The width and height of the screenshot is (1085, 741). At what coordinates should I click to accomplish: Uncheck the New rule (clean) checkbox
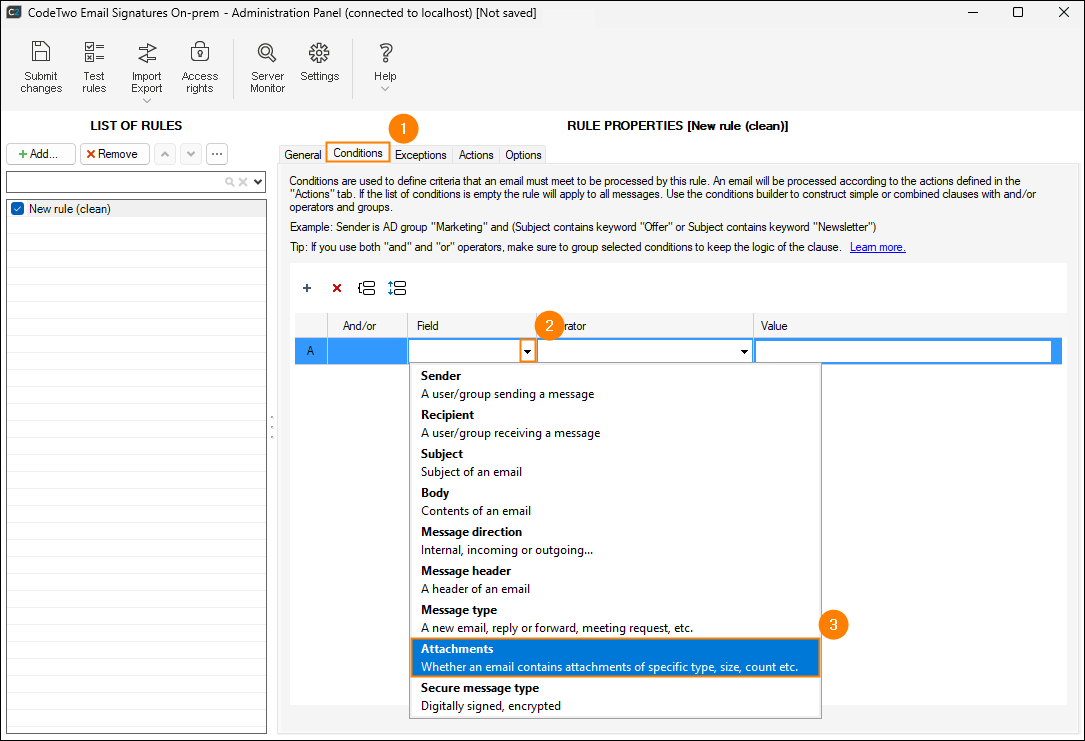17,209
